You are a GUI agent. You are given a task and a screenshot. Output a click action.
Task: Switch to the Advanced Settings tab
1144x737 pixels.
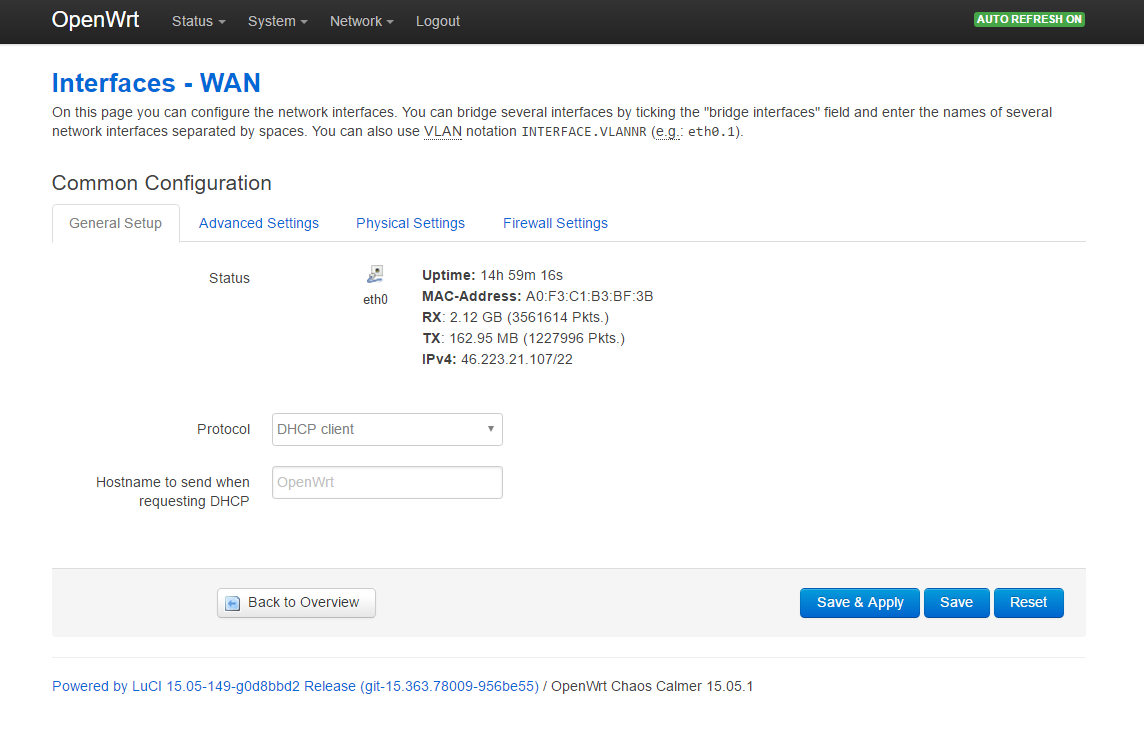pos(258,223)
